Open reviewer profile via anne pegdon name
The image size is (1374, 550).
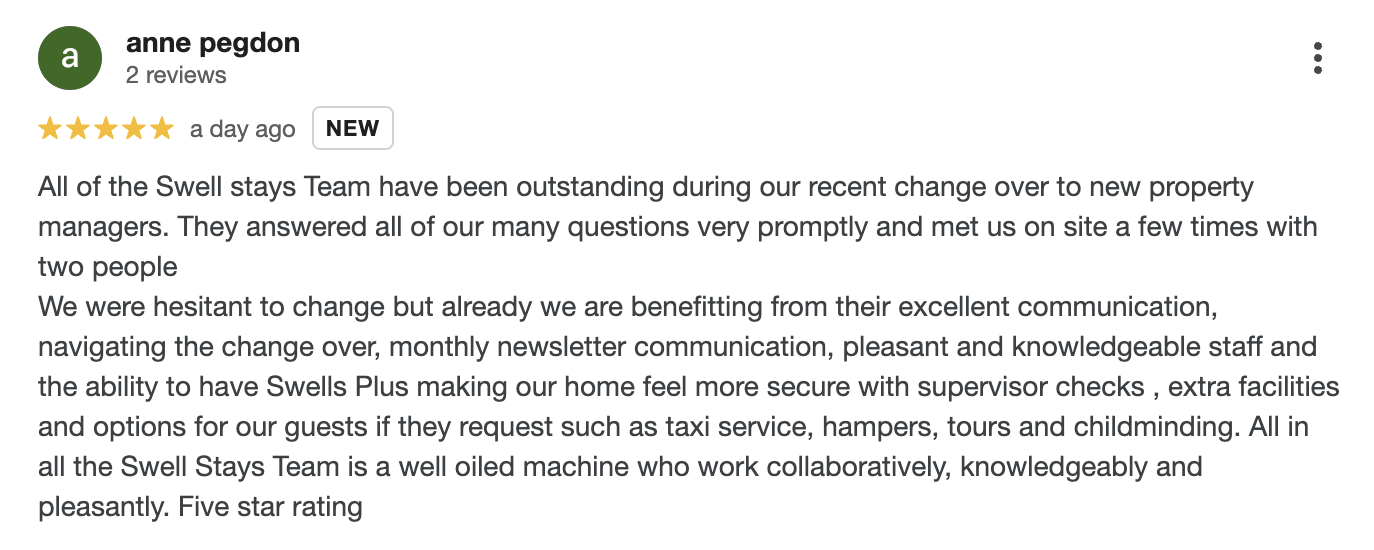click(213, 43)
